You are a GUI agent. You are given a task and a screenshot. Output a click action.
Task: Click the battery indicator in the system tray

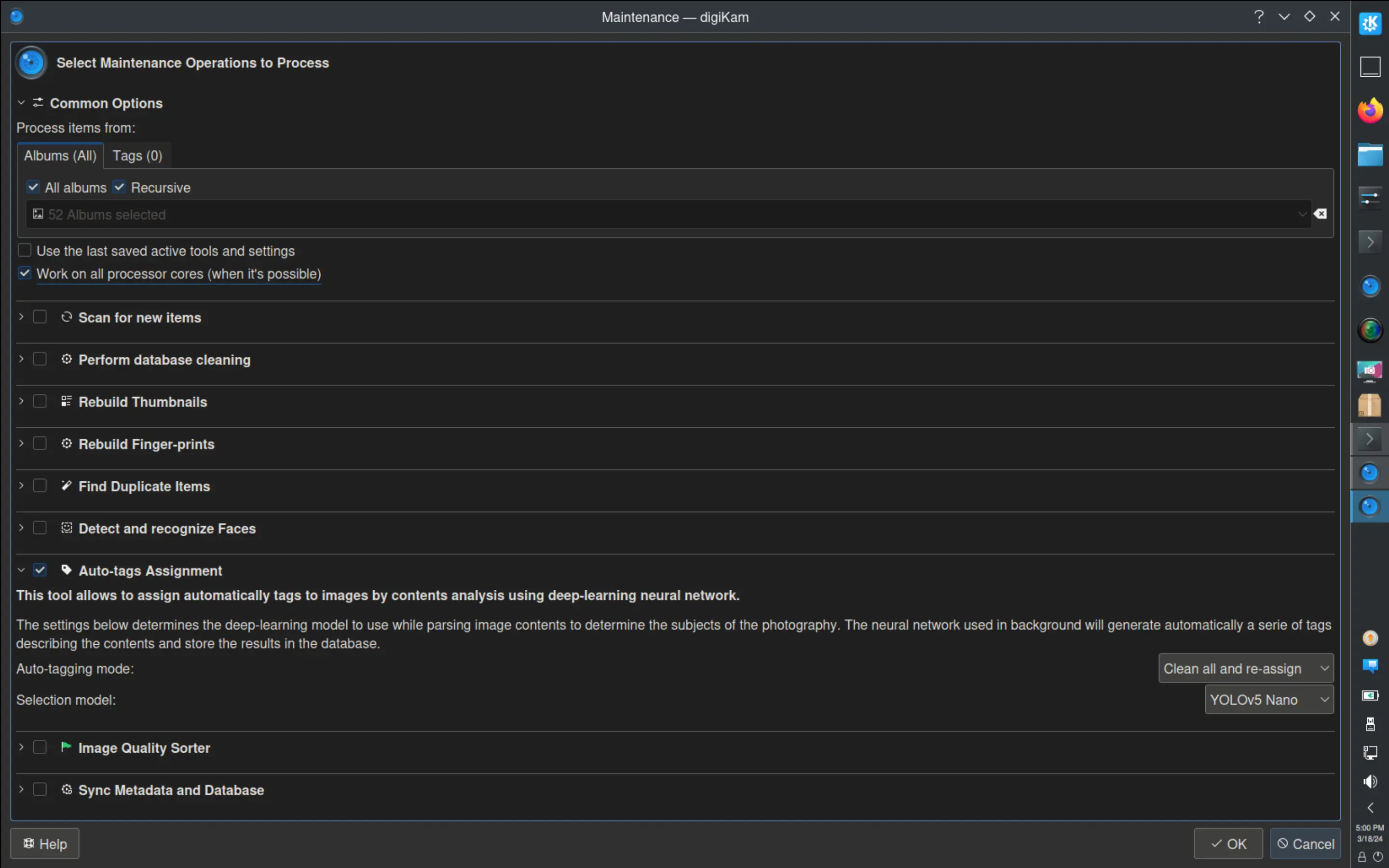[1370, 696]
